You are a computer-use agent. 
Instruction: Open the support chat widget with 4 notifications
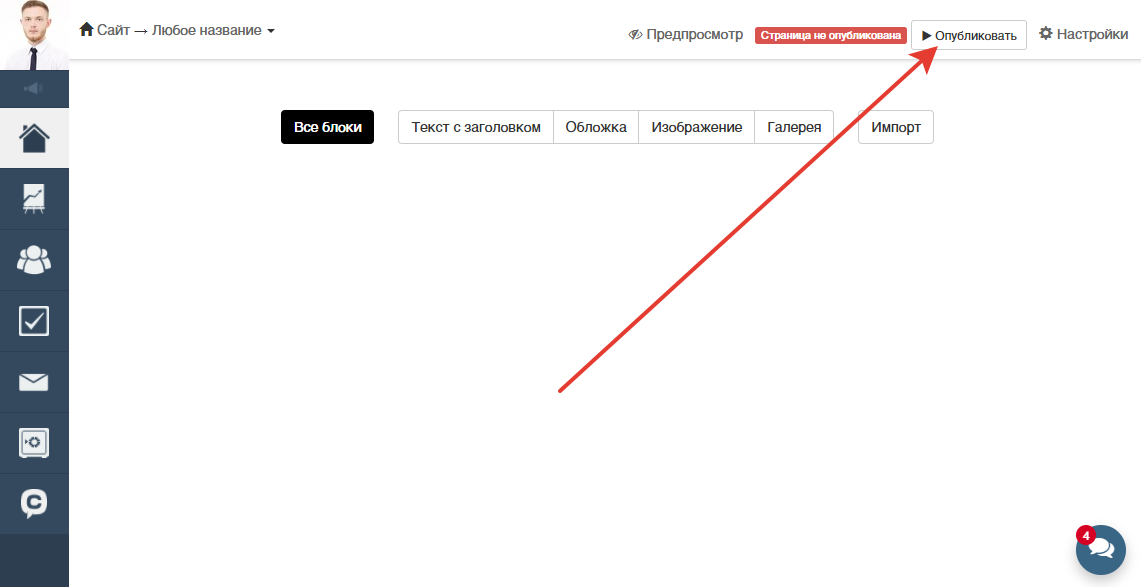coord(1101,550)
